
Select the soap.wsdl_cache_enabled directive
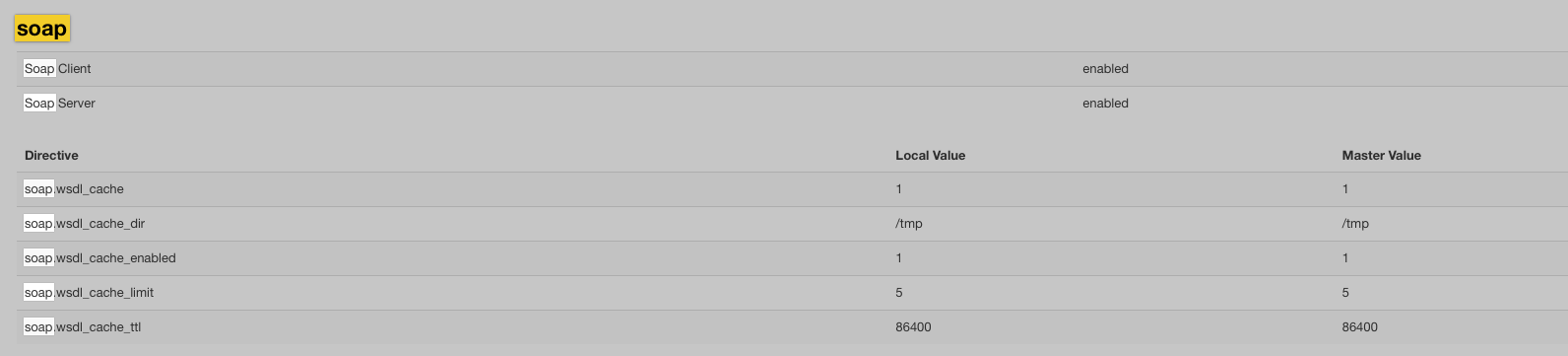pos(99,258)
